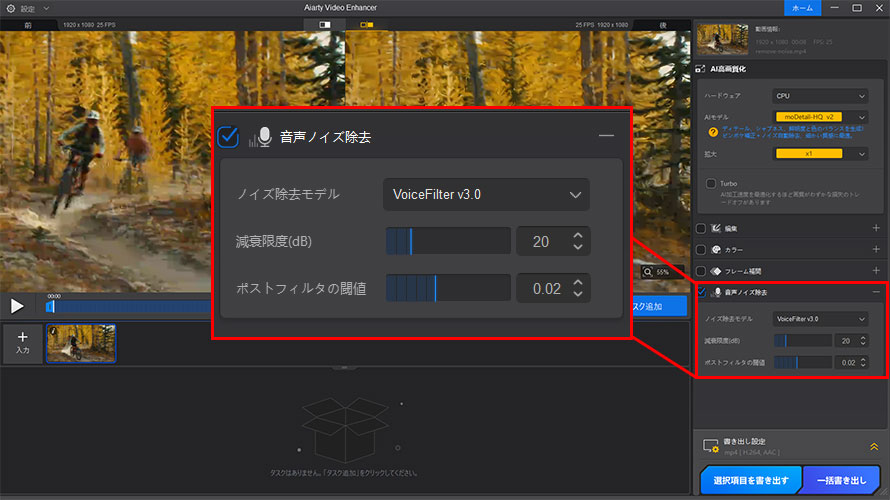Open the ハードウェア CPU dropdown
This screenshot has height=500, width=890.
click(820, 97)
